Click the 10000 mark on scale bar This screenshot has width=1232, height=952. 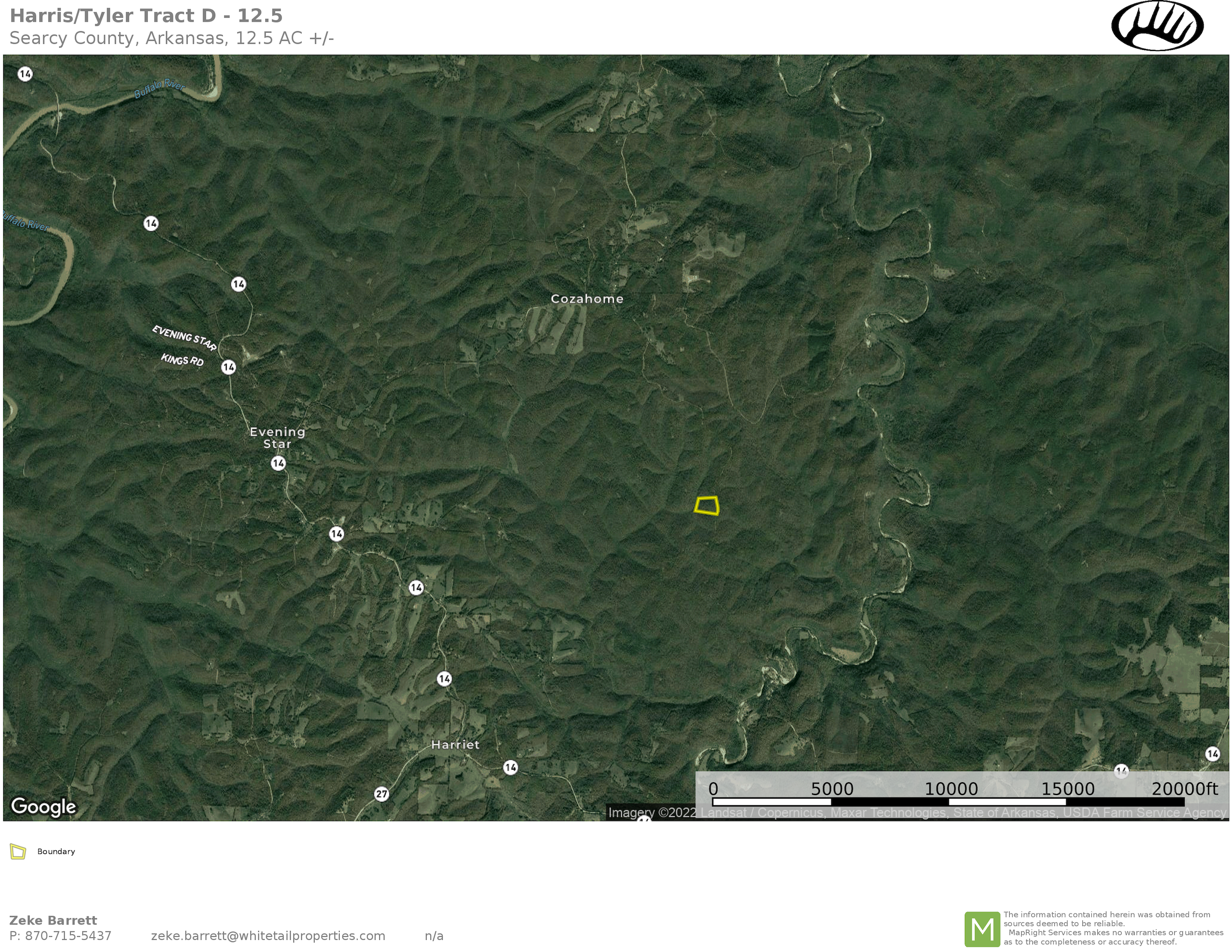pos(951,789)
